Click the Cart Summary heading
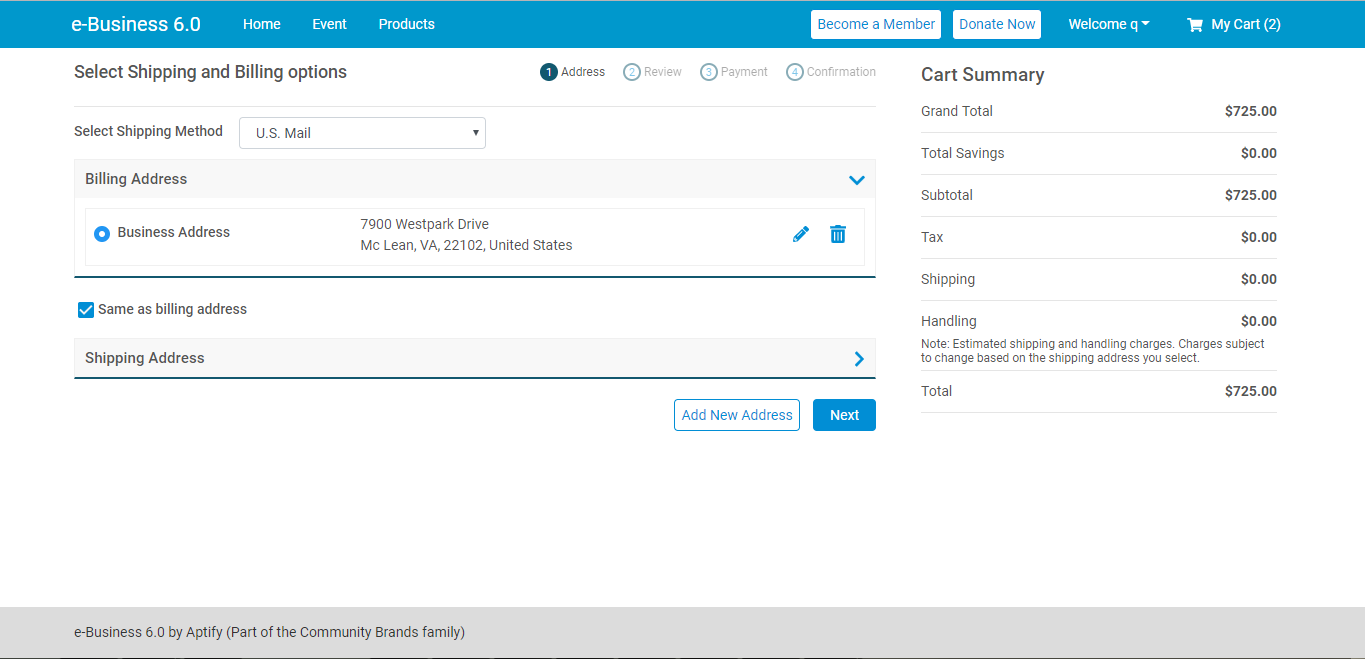Image resolution: width=1365 pixels, height=659 pixels. click(x=983, y=75)
